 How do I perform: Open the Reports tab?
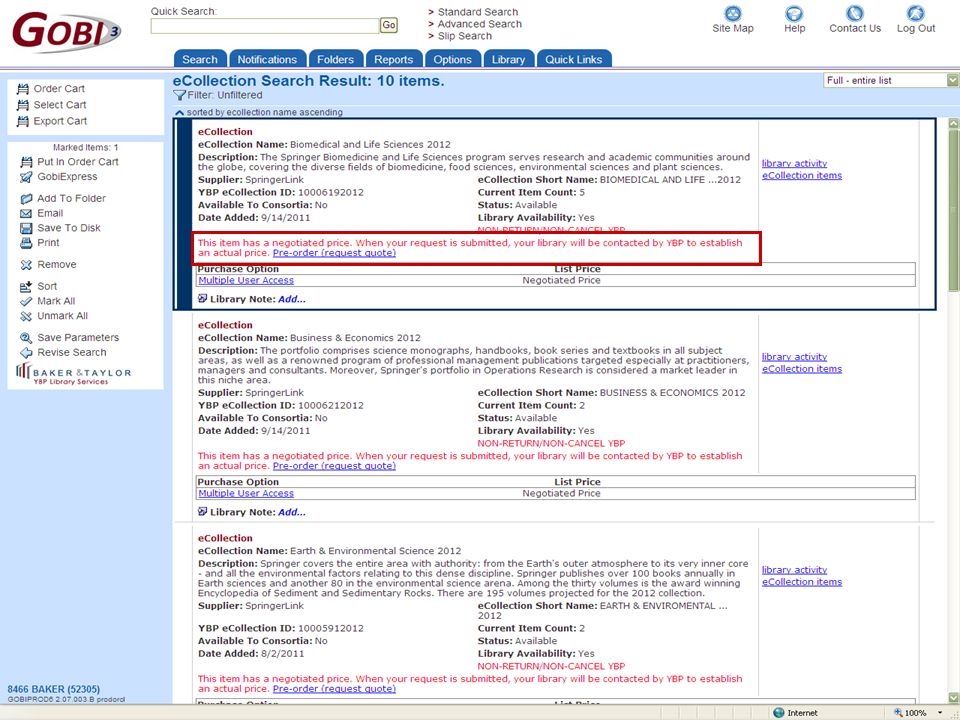coord(394,59)
